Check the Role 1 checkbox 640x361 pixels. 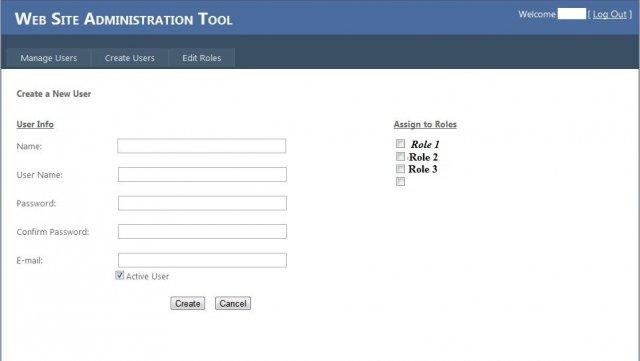click(400, 144)
